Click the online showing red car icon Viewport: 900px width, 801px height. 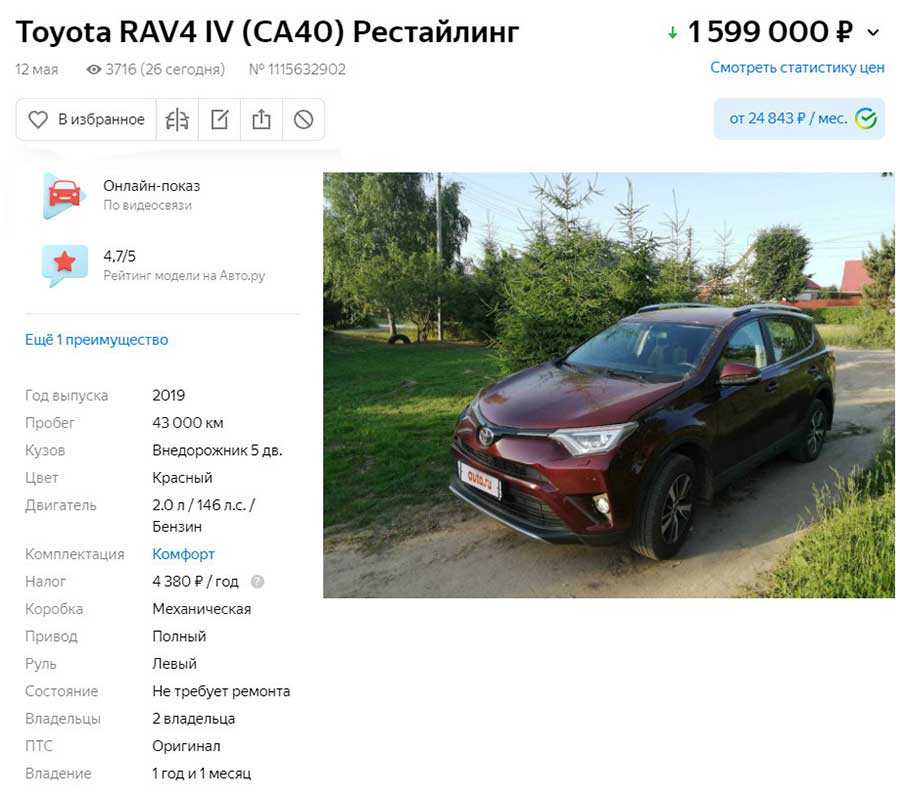(64, 195)
